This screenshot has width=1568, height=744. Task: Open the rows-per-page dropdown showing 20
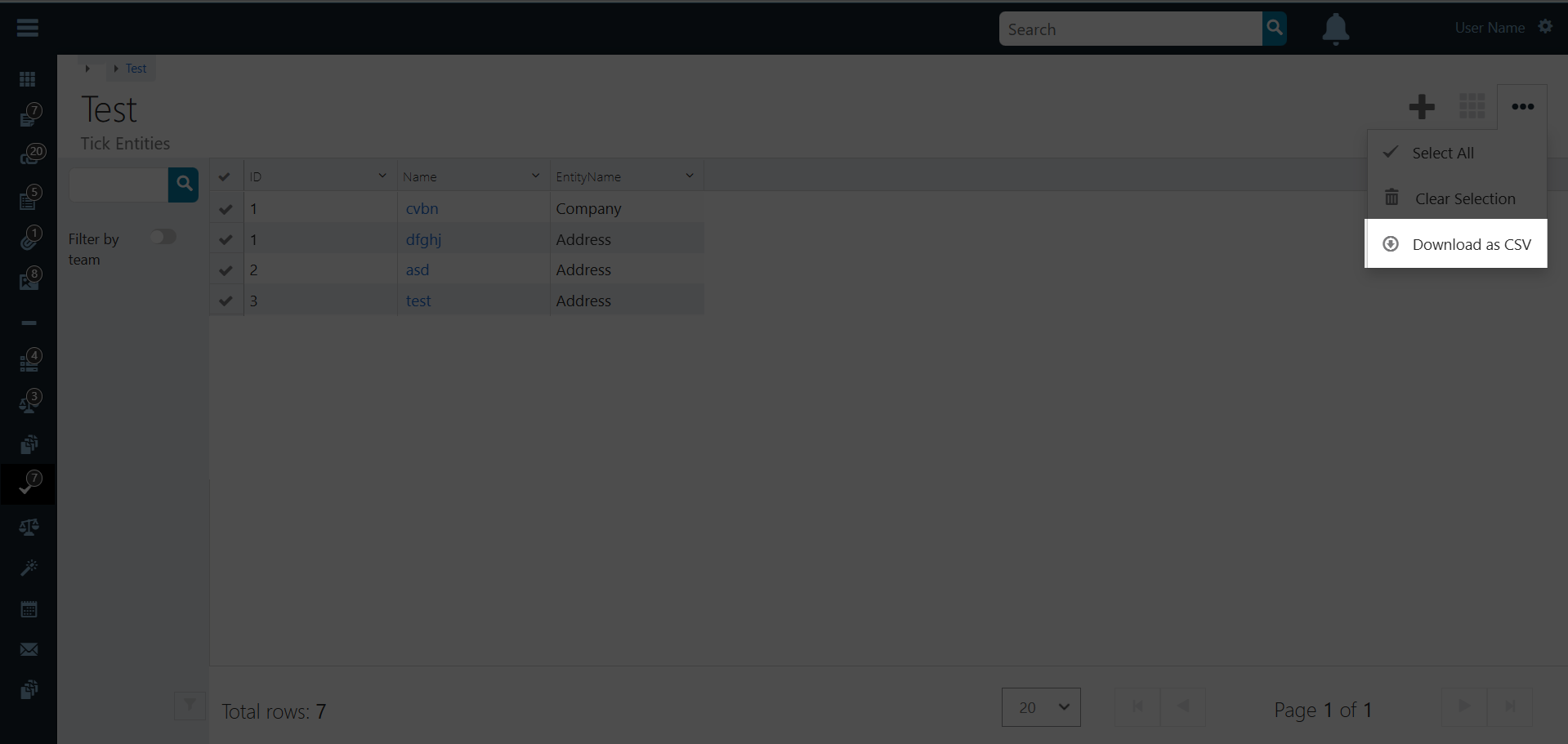click(1040, 707)
